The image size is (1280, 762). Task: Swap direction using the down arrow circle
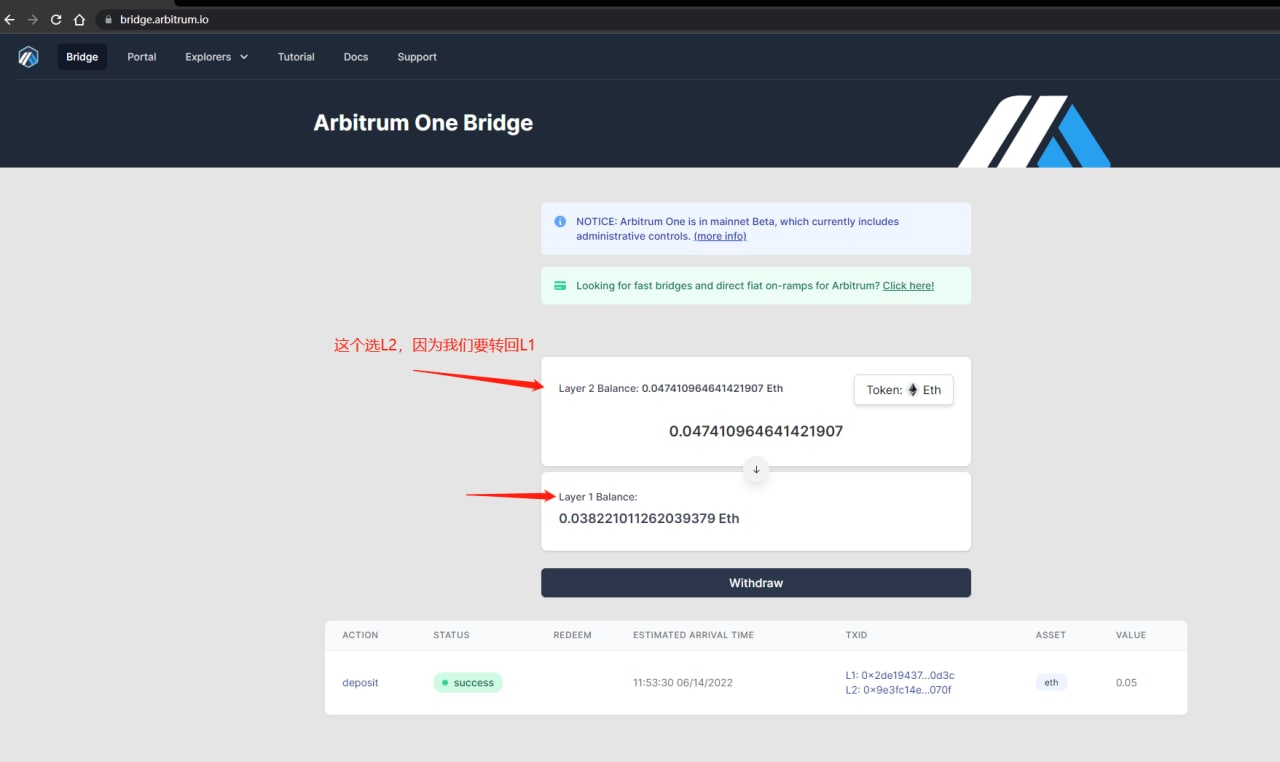pos(756,469)
